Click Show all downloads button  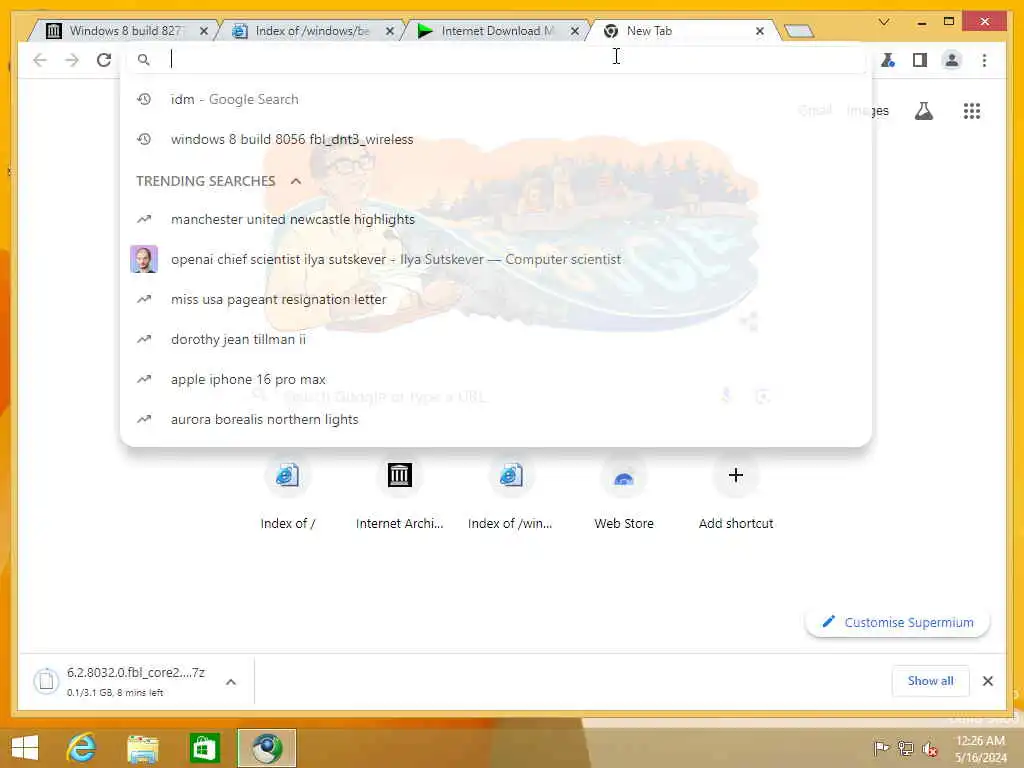(930, 681)
